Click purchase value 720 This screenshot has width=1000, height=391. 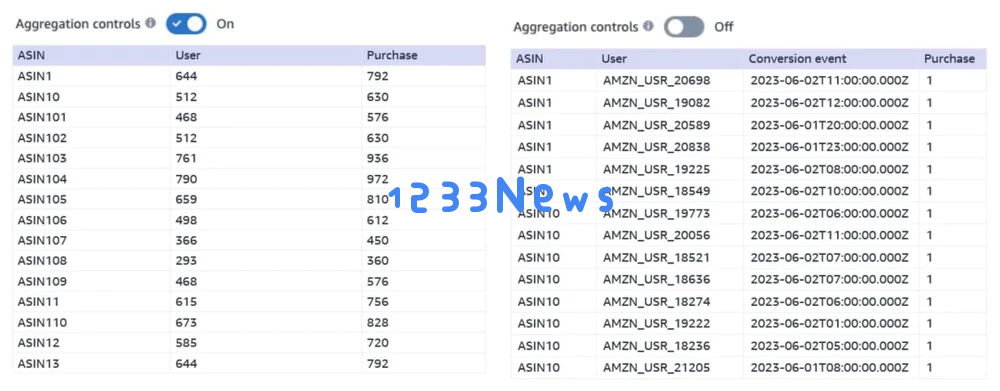[378, 343]
